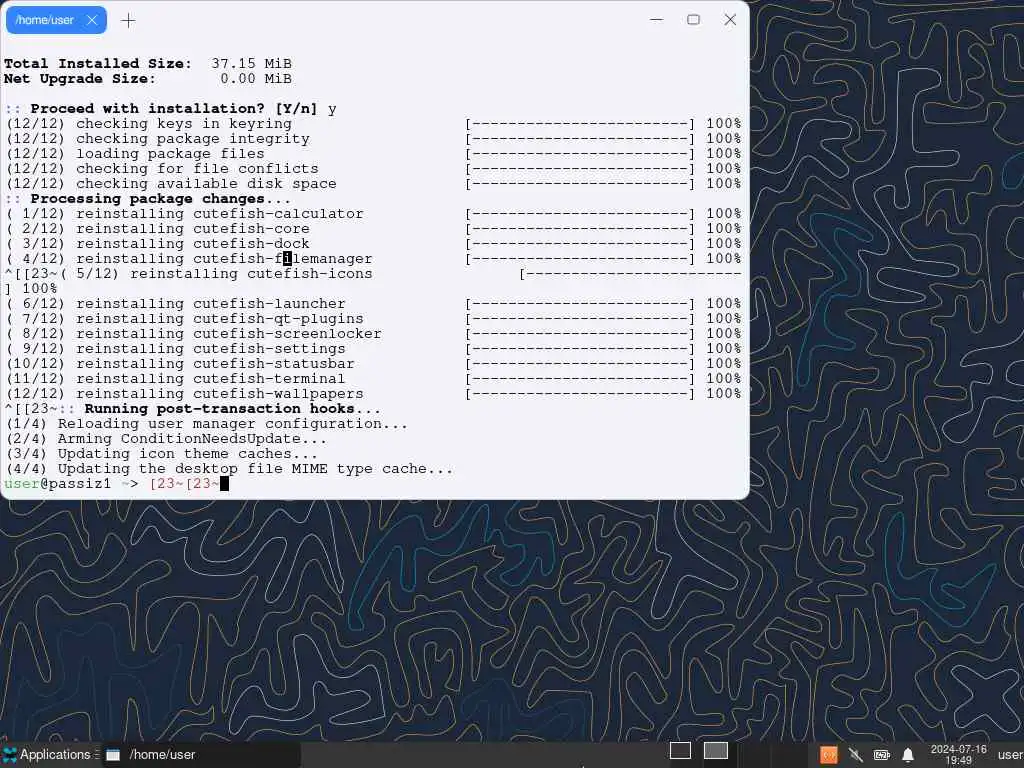The image size is (1024, 768).
Task: Click the clock showing 2024-07-16 19:49
Action: click(x=958, y=755)
